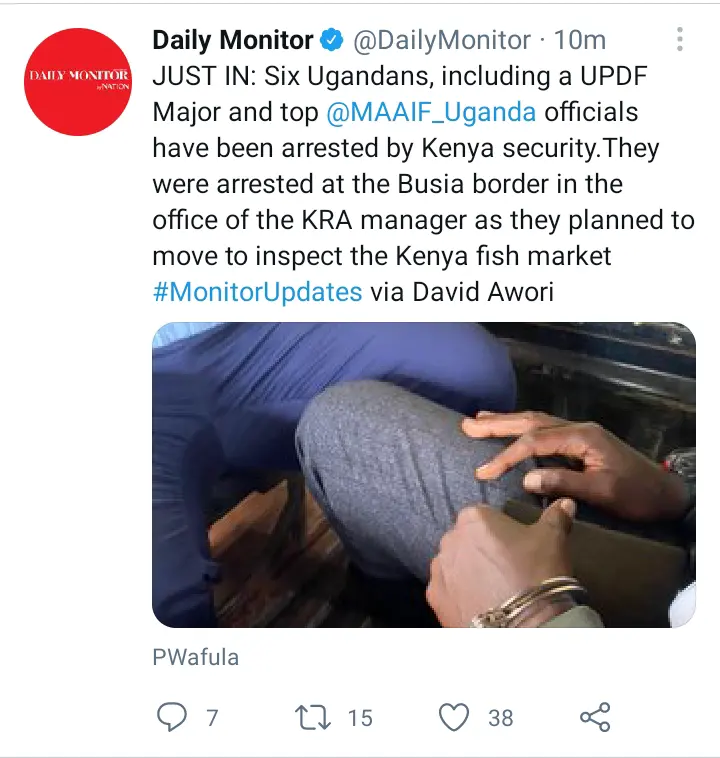Open the Daily Monitor red profile avatar

click(x=78, y=82)
